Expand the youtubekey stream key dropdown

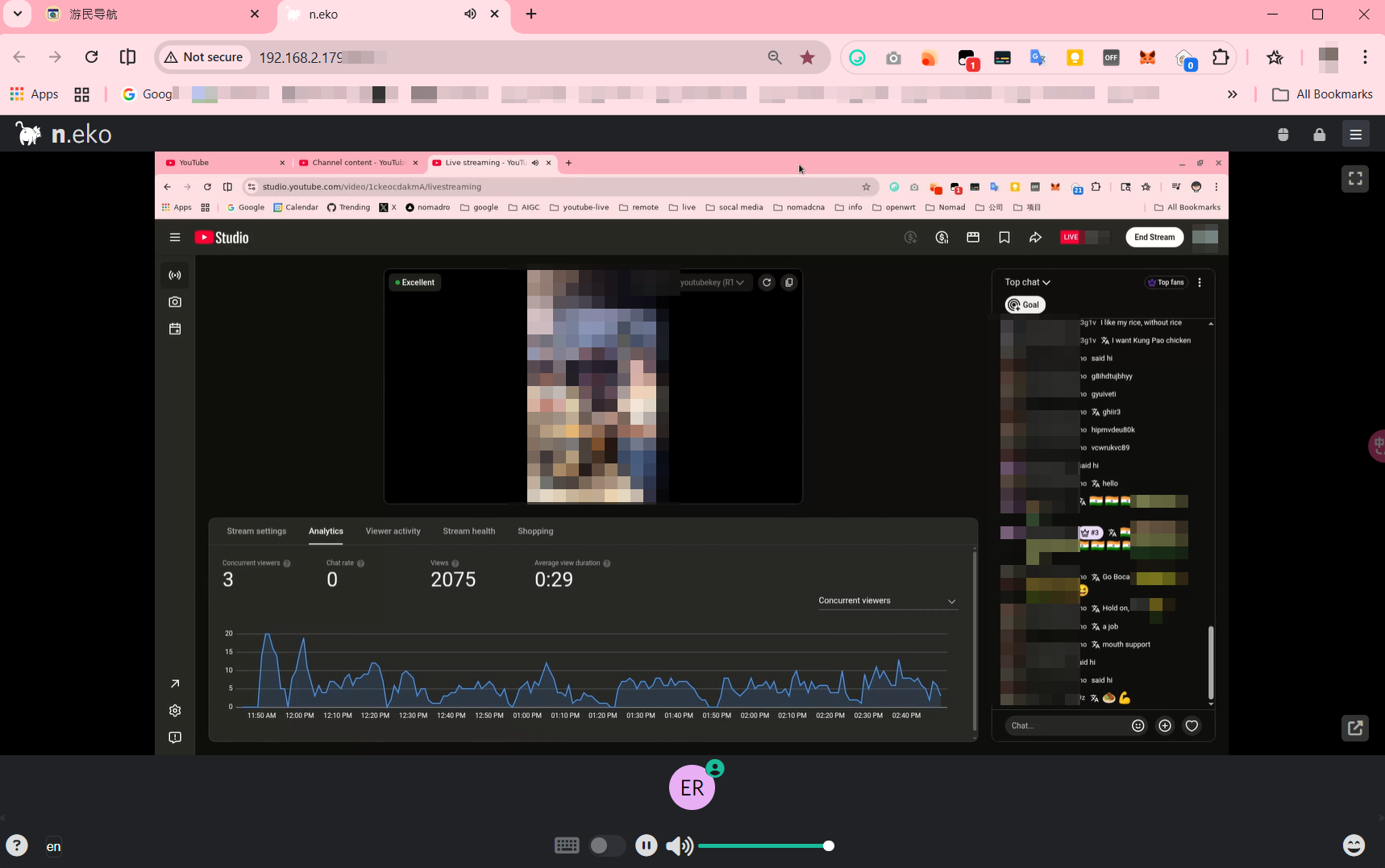tap(712, 282)
